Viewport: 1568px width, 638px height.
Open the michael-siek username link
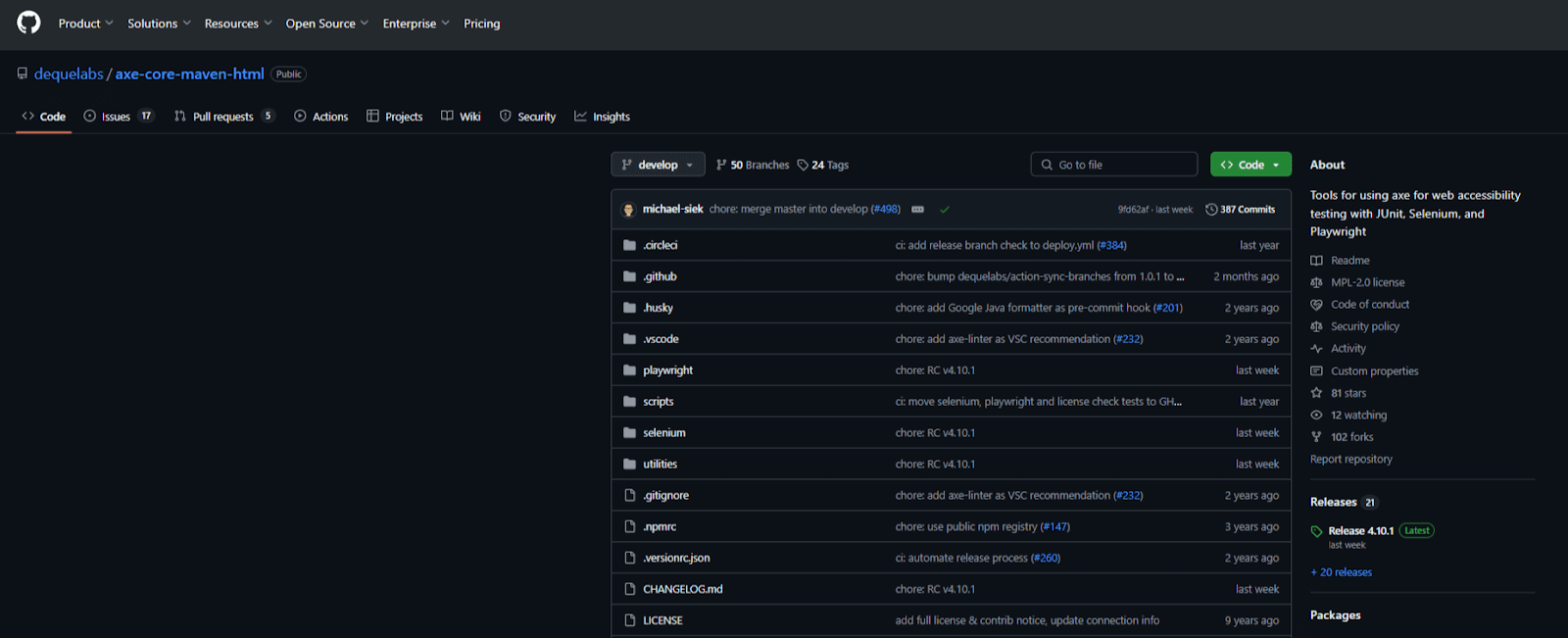coord(673,210)
